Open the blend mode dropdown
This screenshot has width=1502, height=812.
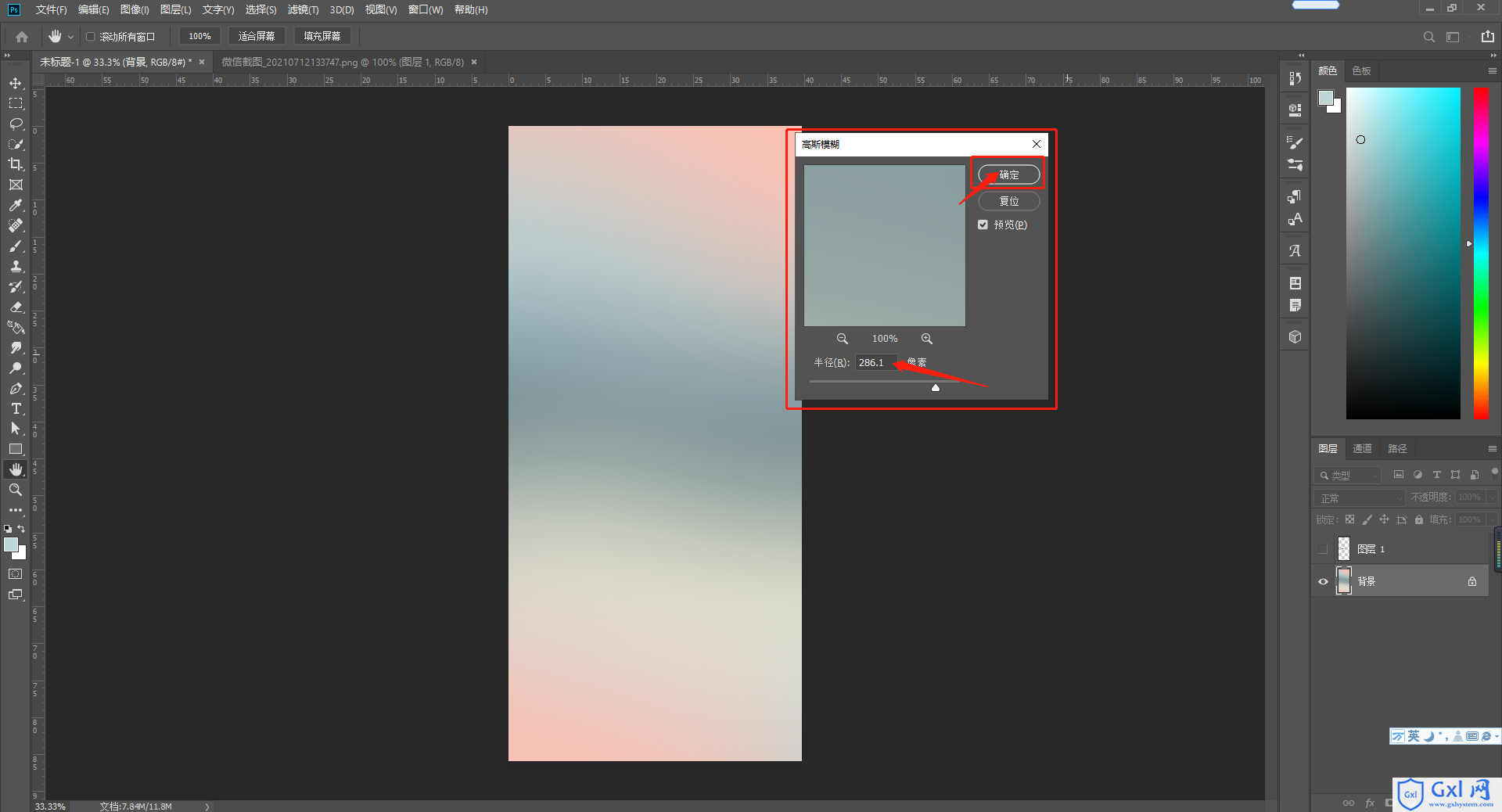point(1360,498)
